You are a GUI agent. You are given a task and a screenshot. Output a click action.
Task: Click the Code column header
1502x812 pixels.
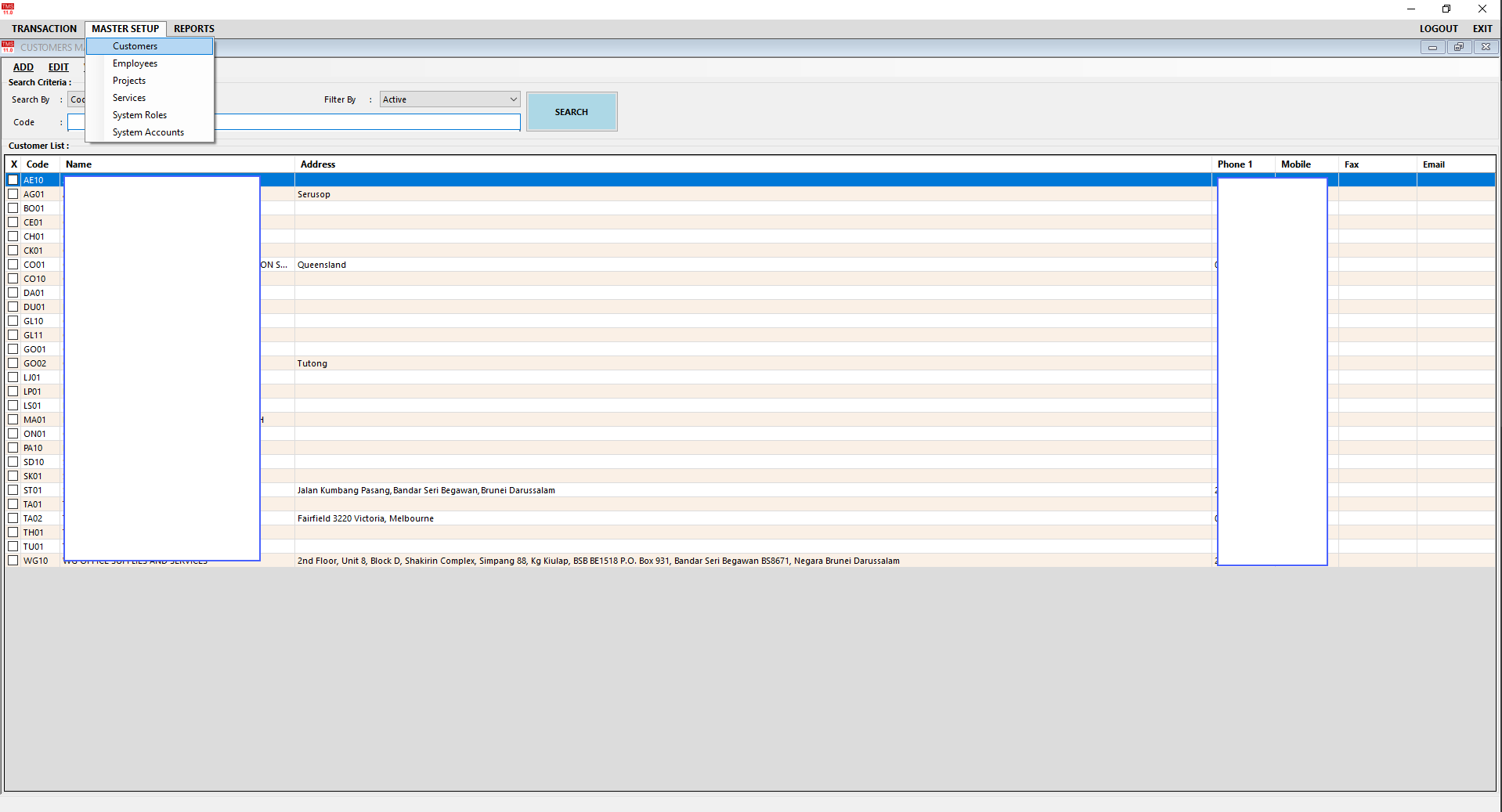(x=41, y=164)
